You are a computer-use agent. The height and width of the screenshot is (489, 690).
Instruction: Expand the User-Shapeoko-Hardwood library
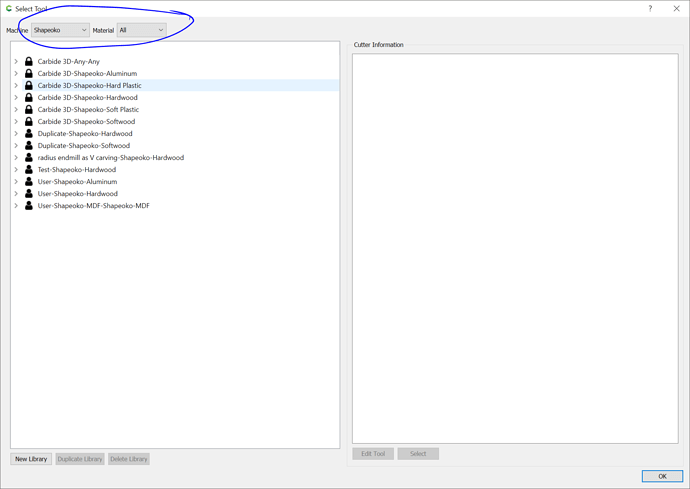click(x=16, y=193)
